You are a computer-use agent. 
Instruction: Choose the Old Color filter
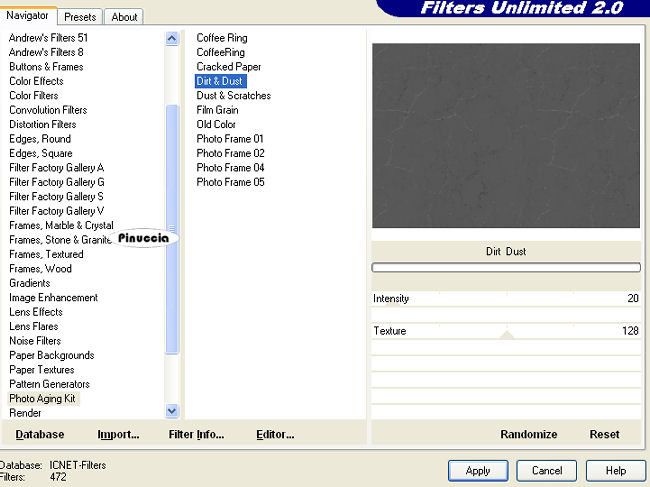(216, 124)
